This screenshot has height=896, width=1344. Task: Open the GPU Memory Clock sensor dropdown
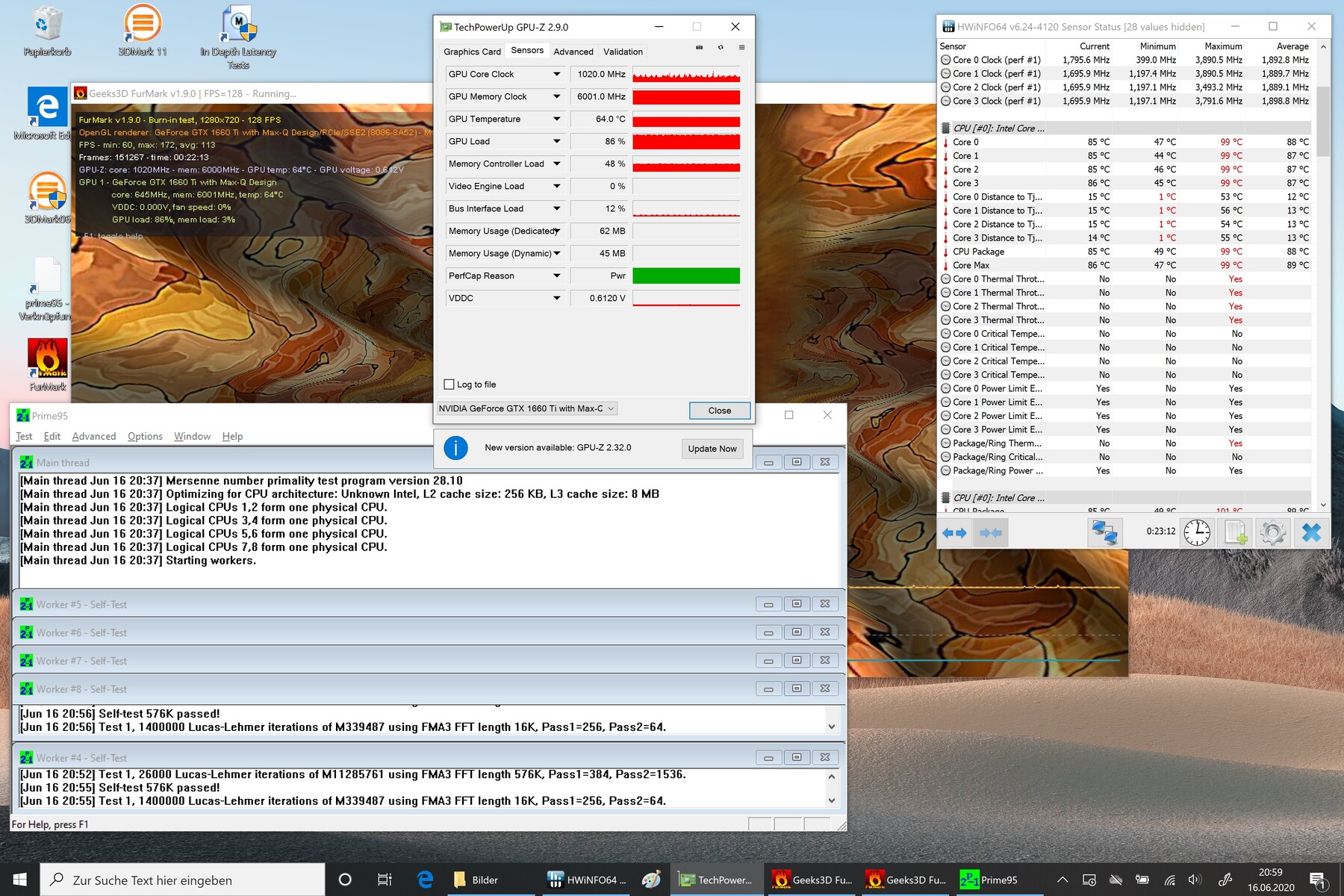click(556, 96)
